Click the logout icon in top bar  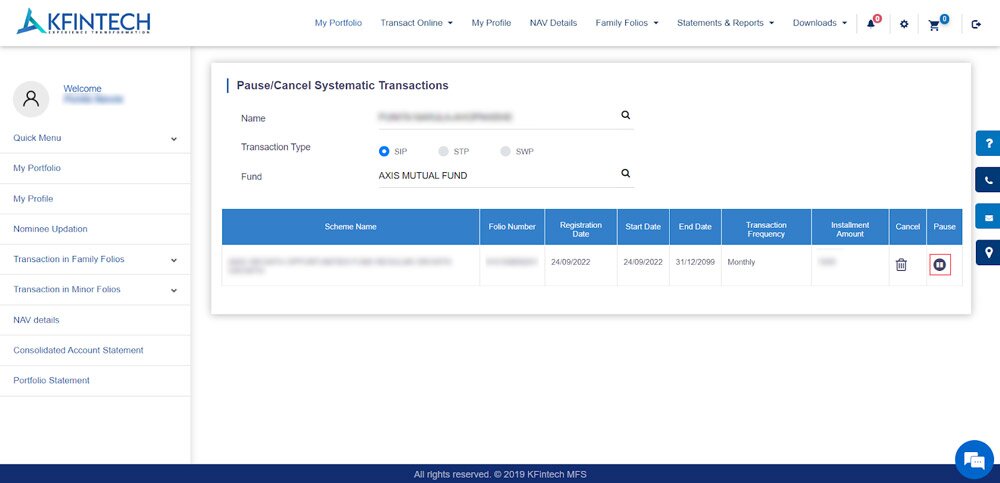[976, 23]
